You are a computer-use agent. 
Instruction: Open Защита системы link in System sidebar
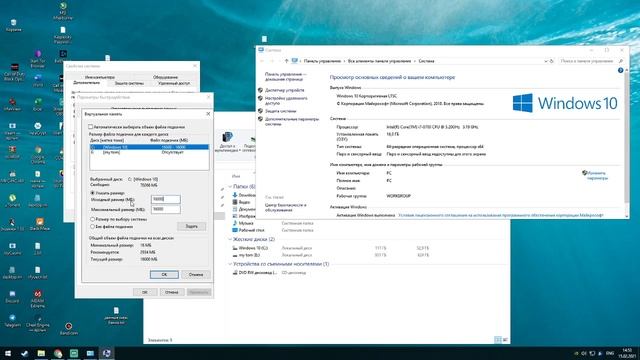[280, 111]
